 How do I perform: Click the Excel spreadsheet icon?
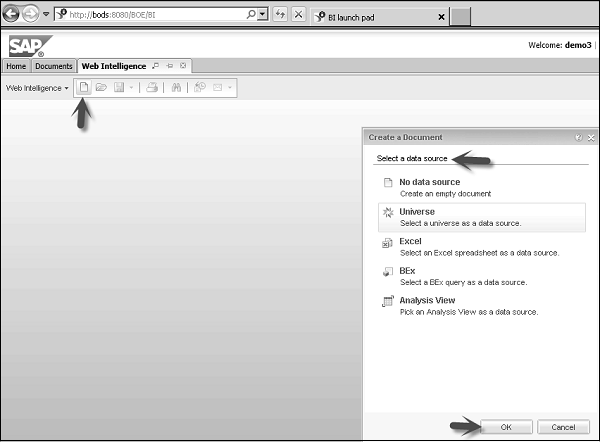(x=388, y=243)
